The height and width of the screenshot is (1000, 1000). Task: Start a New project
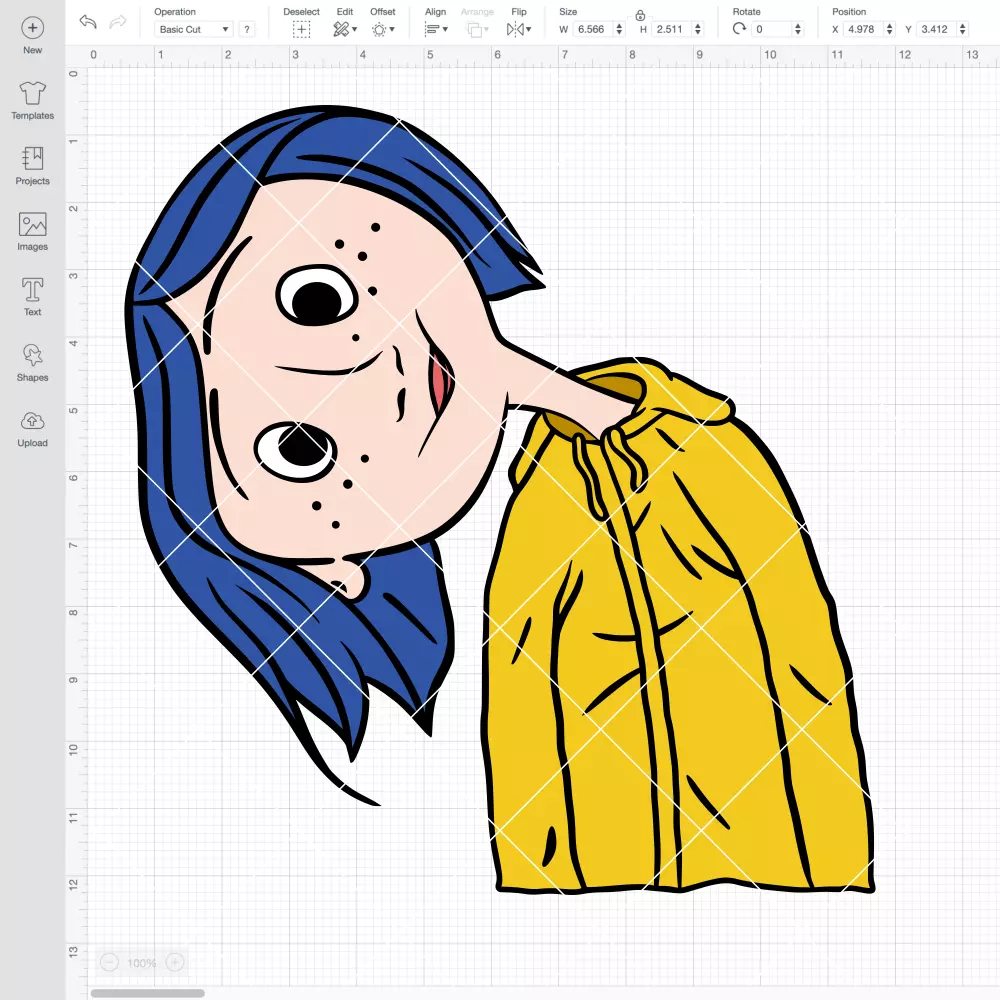point(33,35)
